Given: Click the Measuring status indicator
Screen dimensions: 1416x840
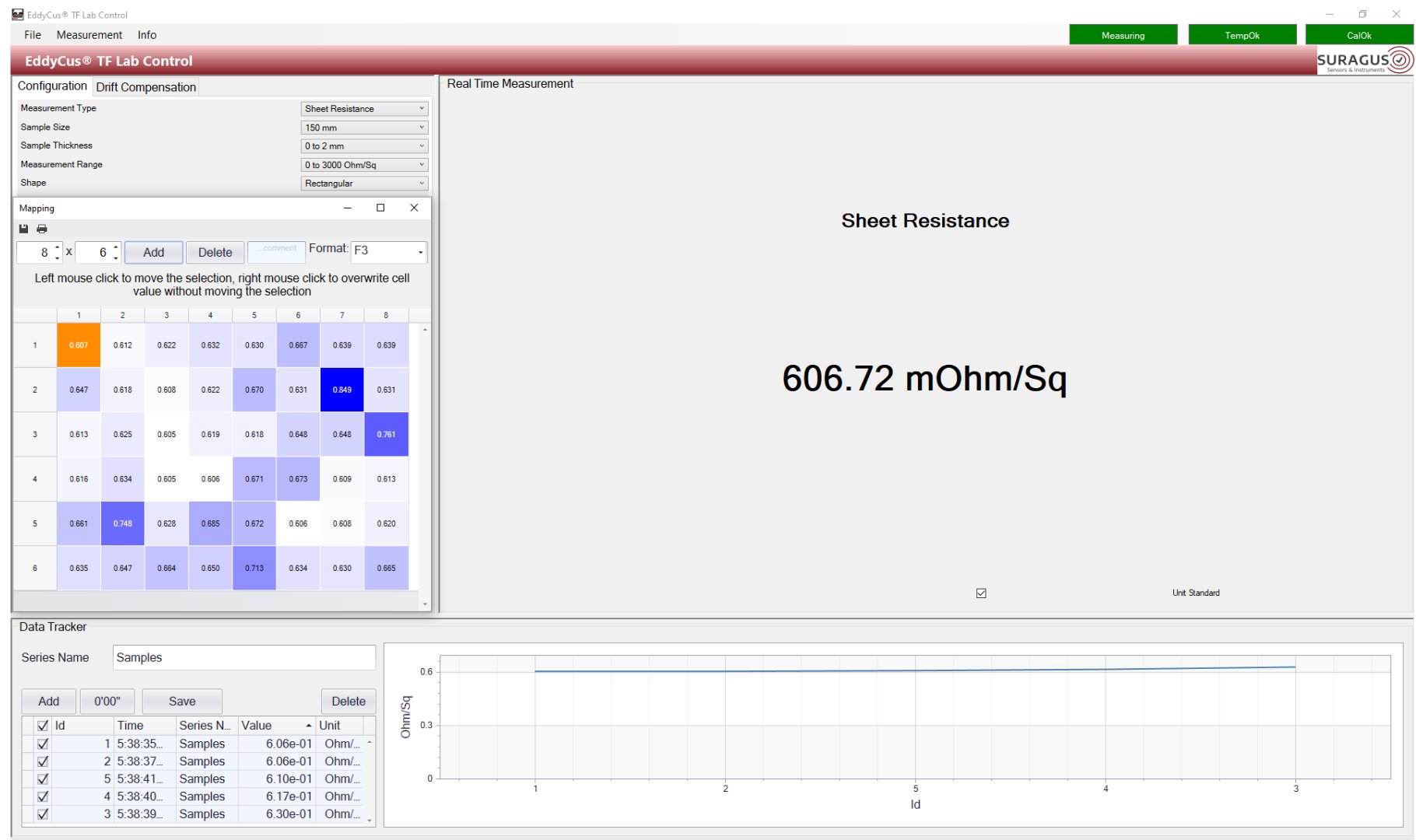Looking at the screenshot, I should [1123, 35].
